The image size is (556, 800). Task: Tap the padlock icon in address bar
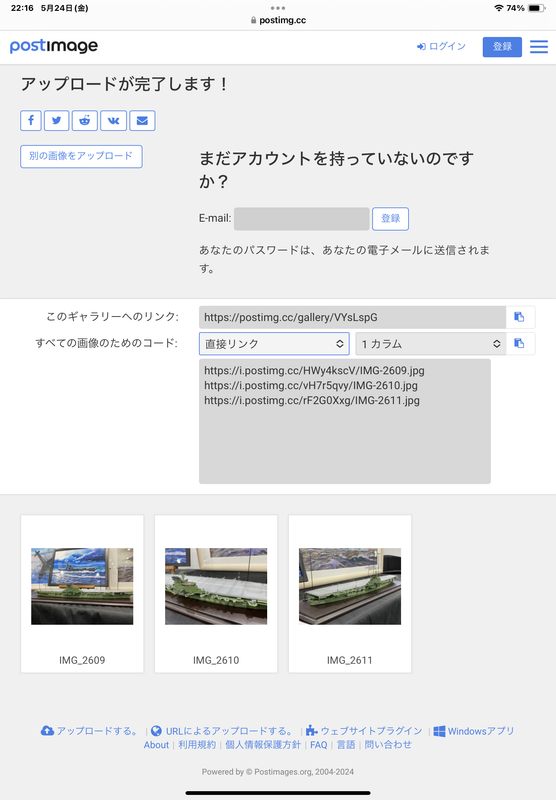(254, 20)
